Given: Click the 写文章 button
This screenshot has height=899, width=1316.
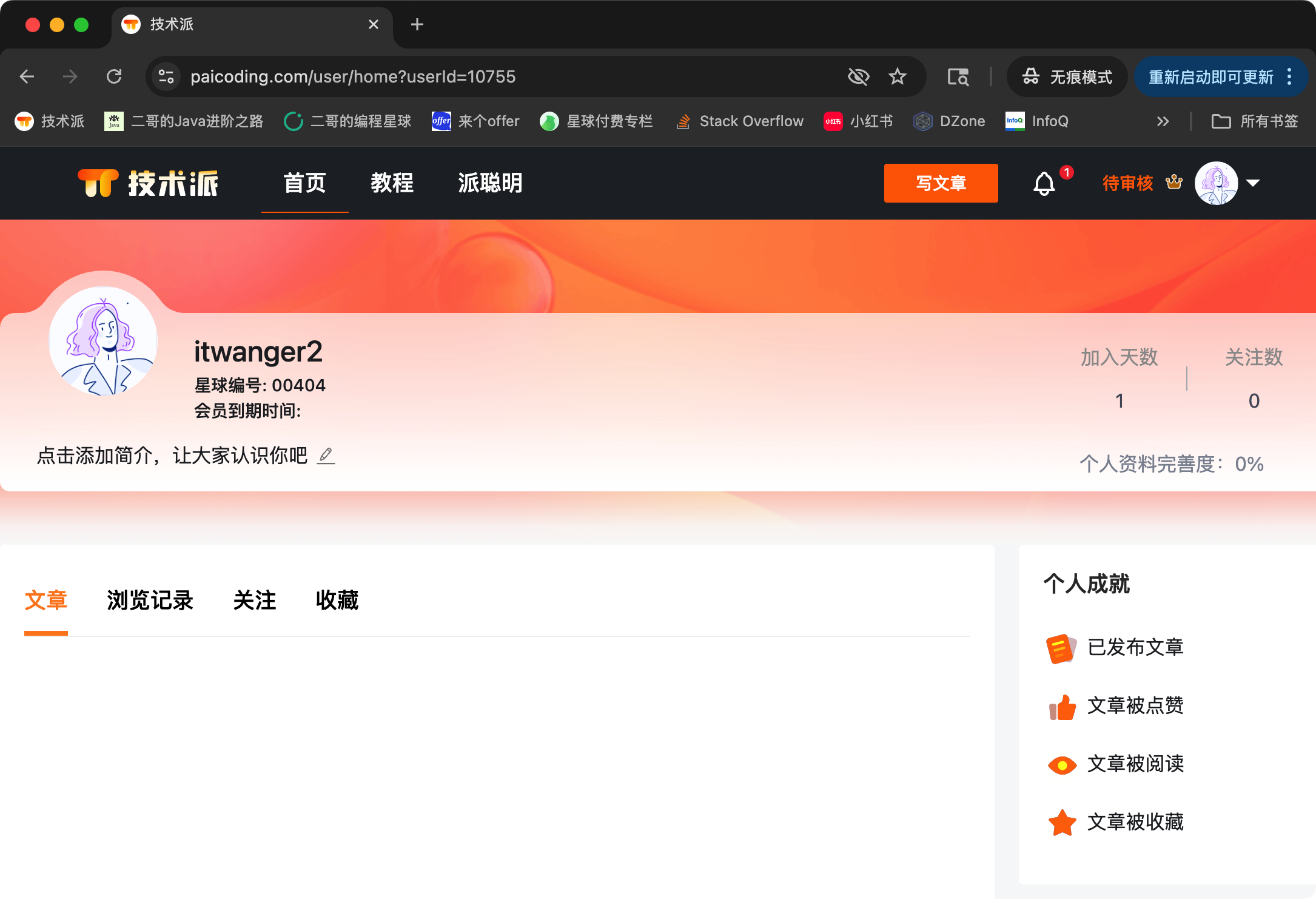Looking at the screenshot, I should 941,183.
